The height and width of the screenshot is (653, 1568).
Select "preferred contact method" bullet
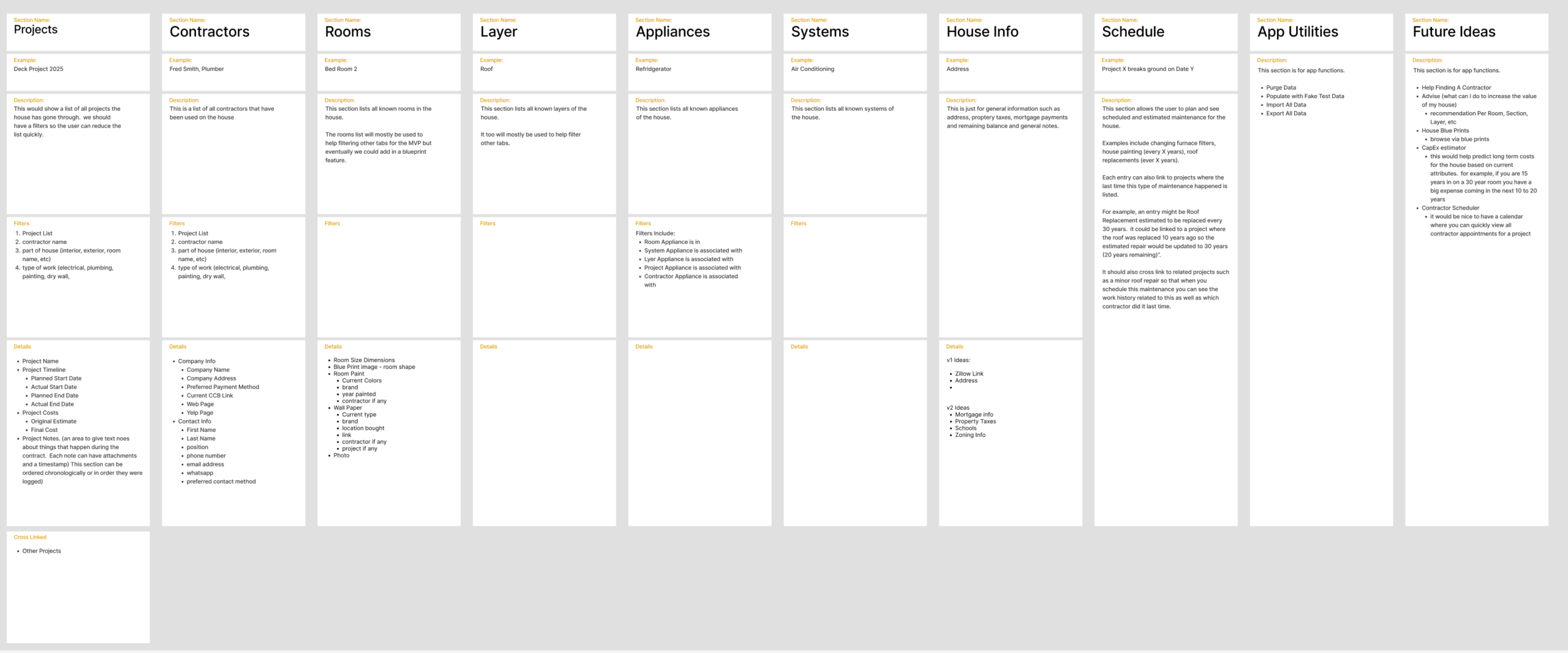(x=221, y=481)
